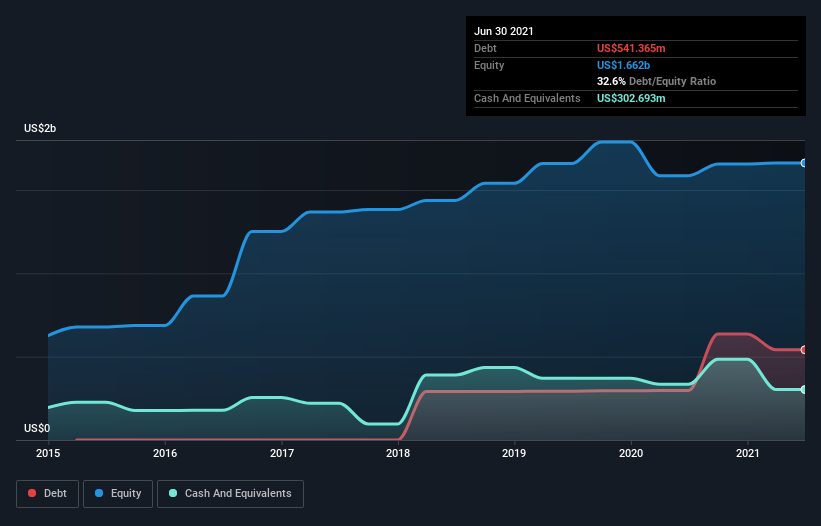Screen dimensions: 821x526
Task: Click the Jun 30 2021 tooltip date
Action: click(504, 31)
